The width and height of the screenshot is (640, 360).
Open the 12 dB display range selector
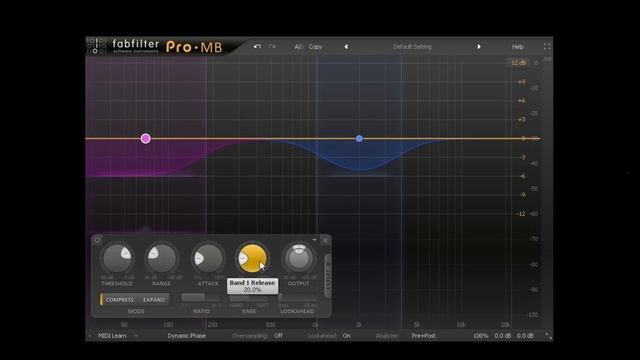tap(518, 63)
